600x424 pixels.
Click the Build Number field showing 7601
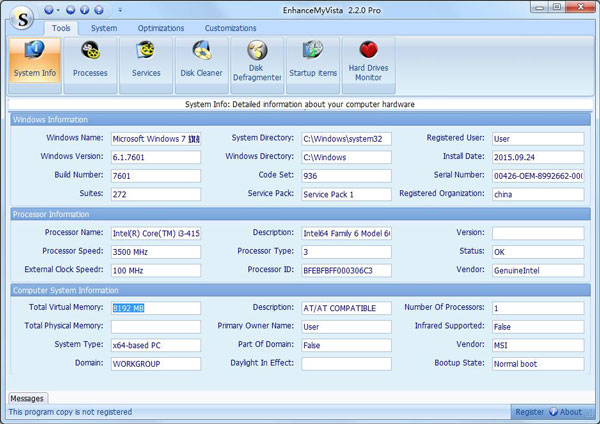click(156, 176)
